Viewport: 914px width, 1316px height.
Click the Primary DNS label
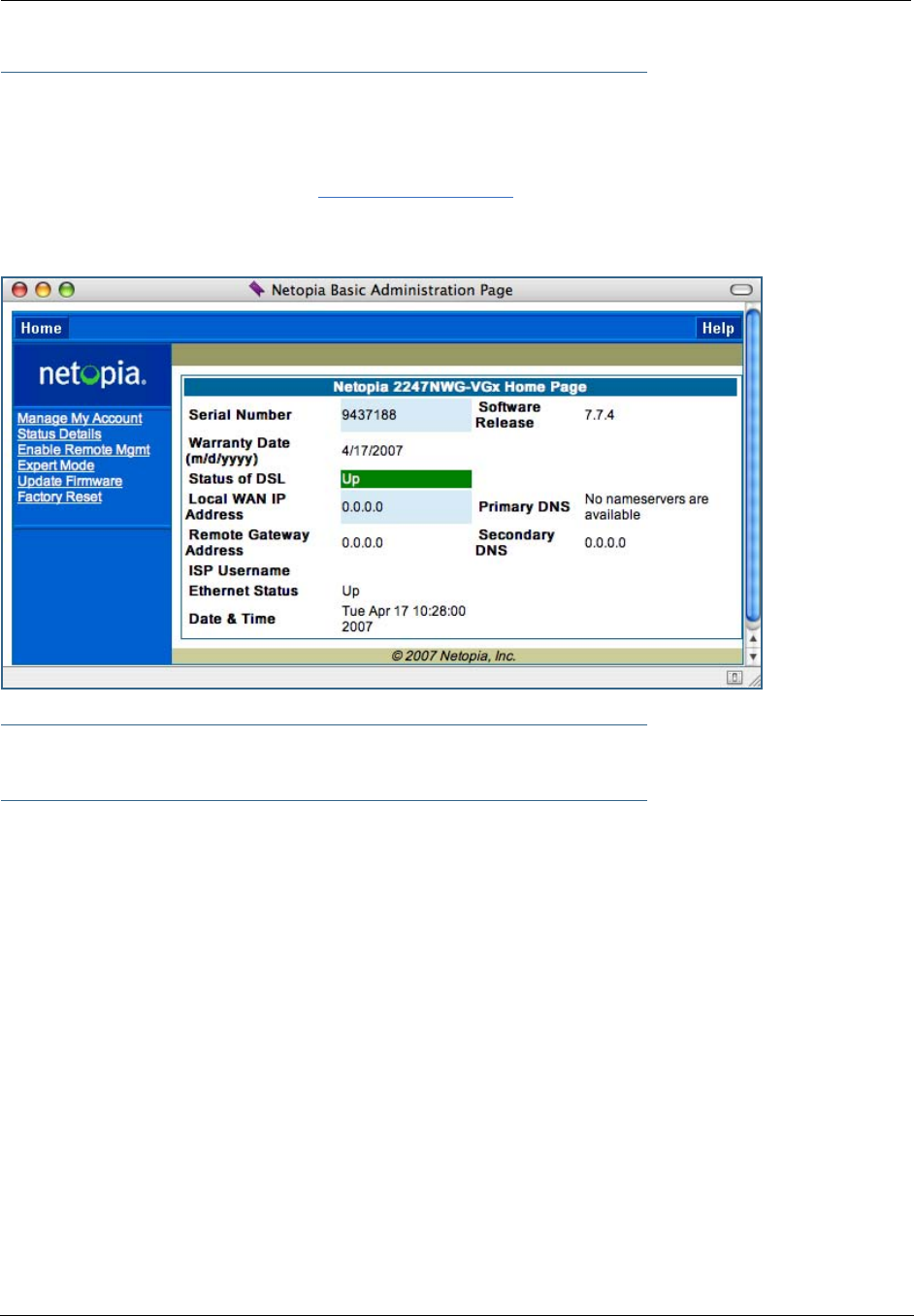pos(524,507)
